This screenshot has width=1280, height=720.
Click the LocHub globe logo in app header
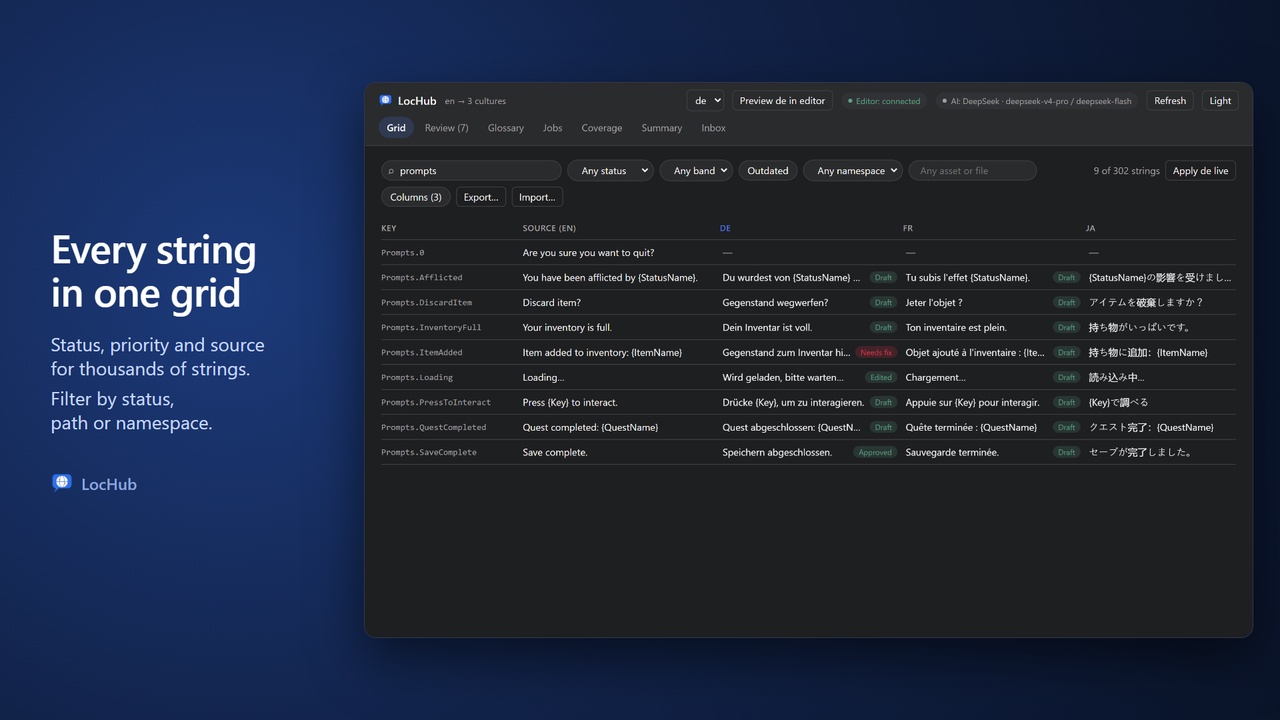tap(386, 100)
